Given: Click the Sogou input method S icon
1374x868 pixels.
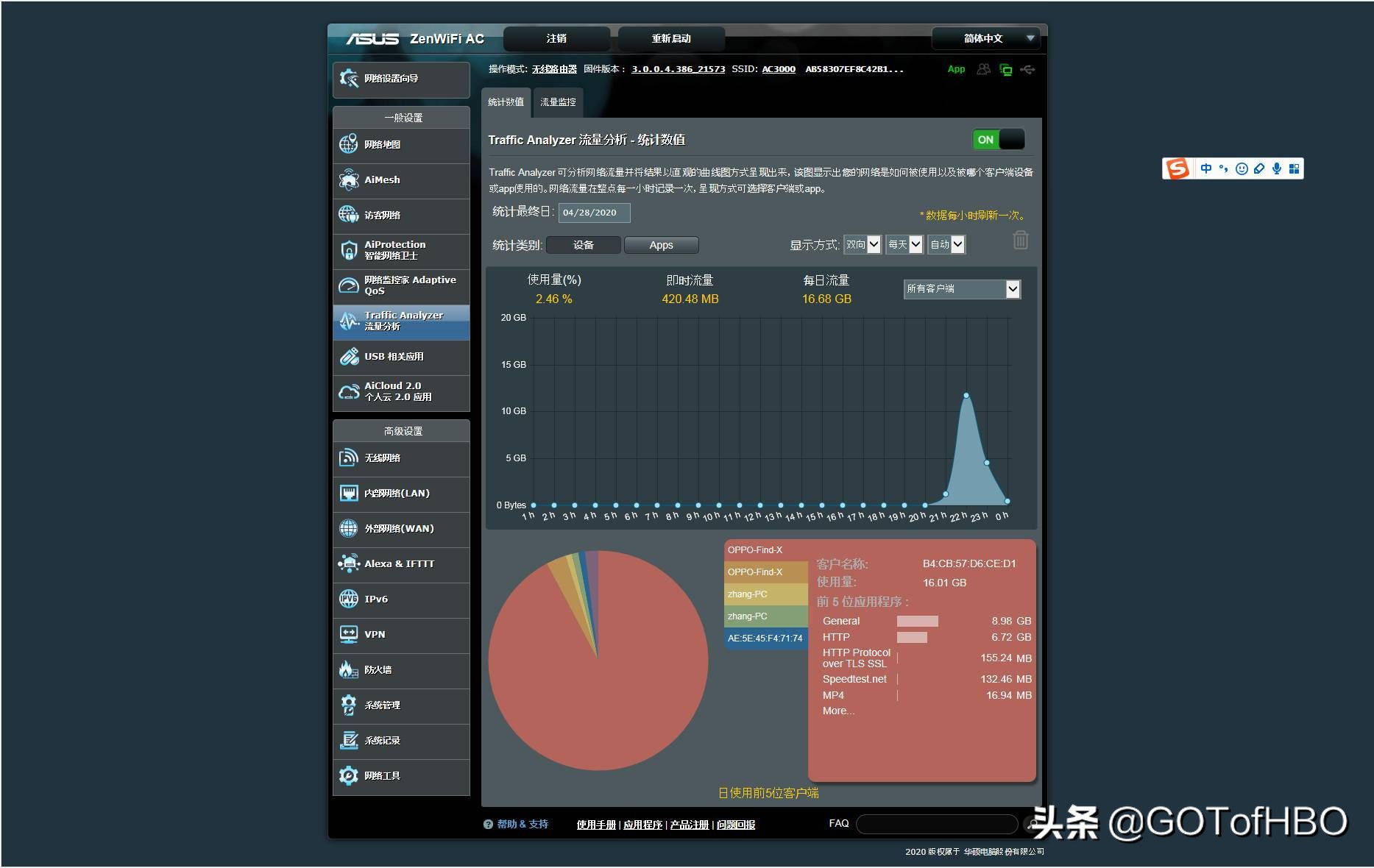Looking at the screenshot, I should (1177, 169).
